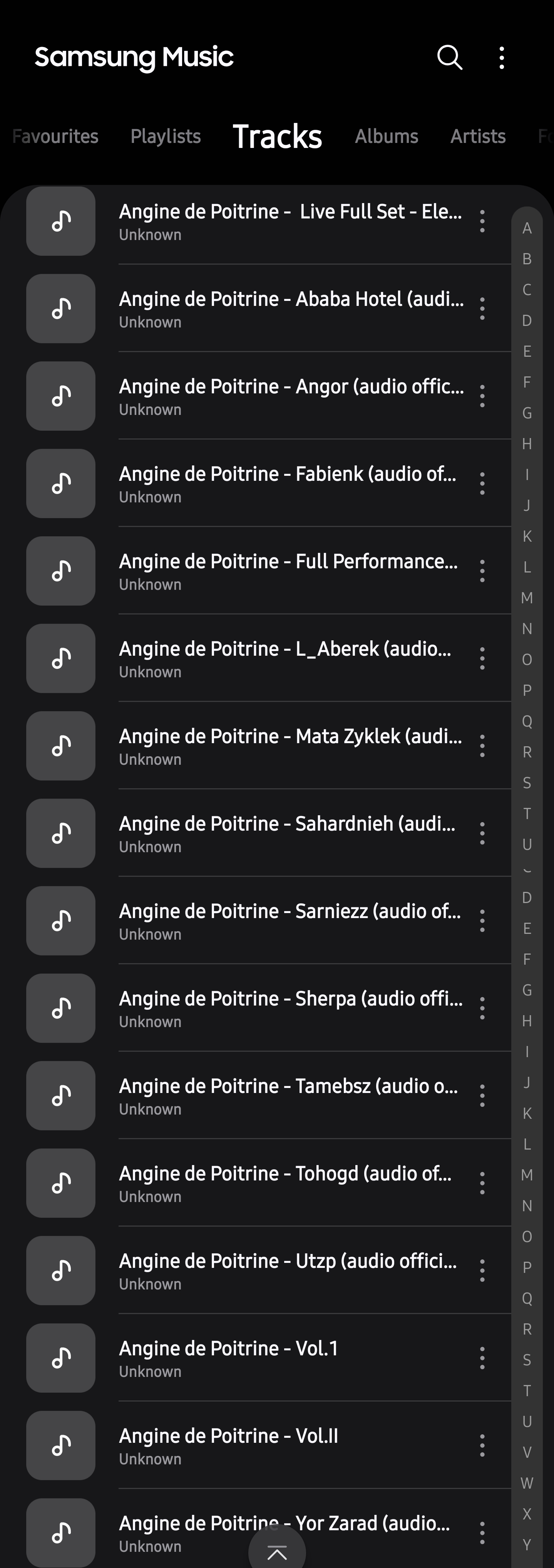Switch to the Albums tab
The image size is (554, 1568).
point(387,136)
